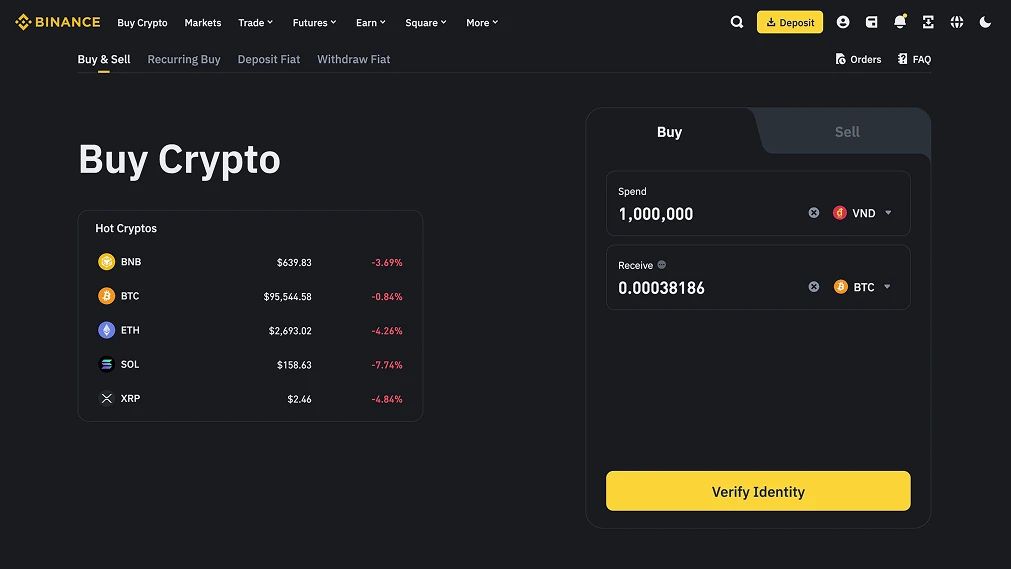Image resolution: width=1011 pixels, height=569 pixels.
Task: Switch to the Sell tab
Action: point(847,132)
